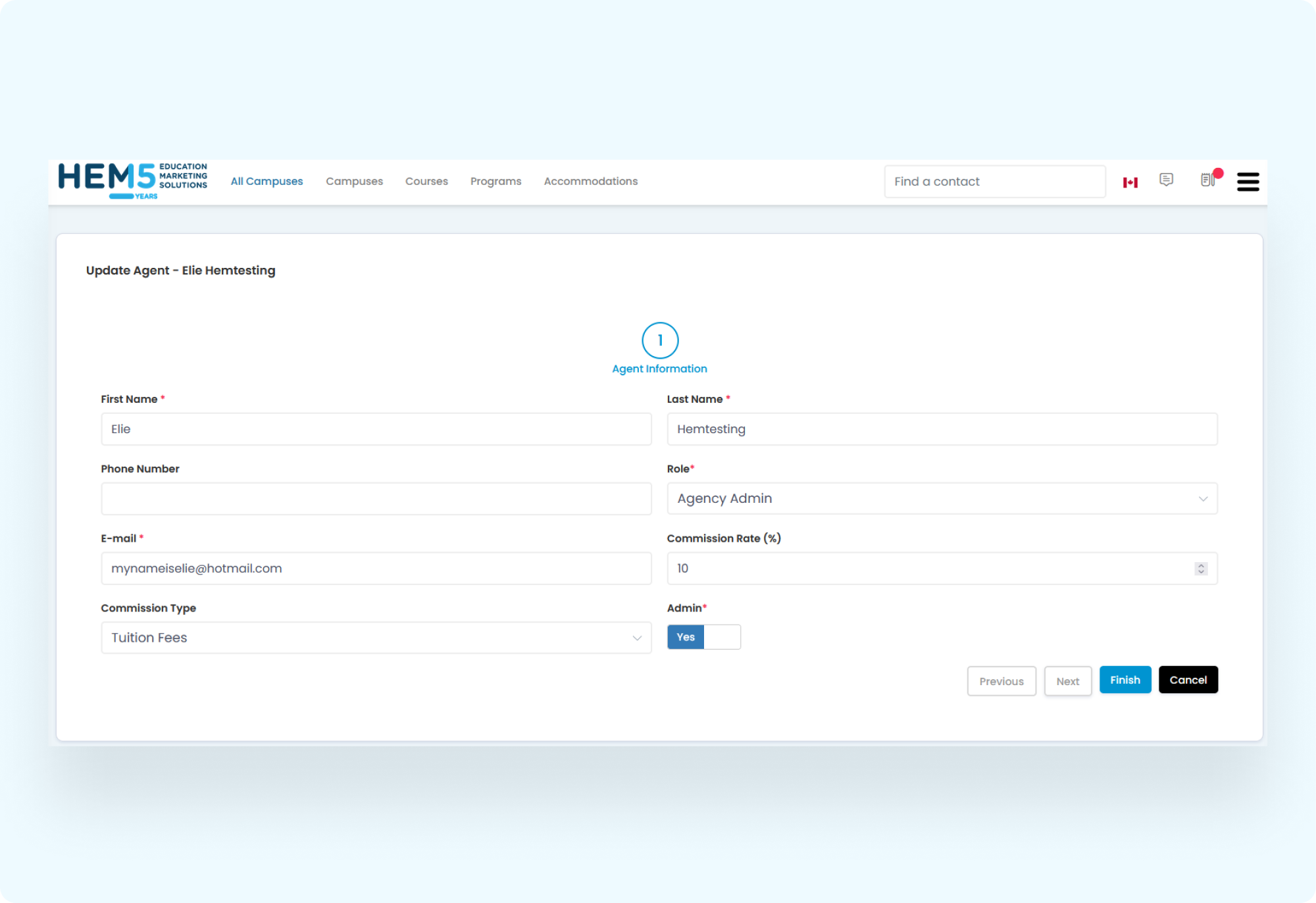Click into the Phone Number field
Screen dimensions: 1316x903
point(376,499)
